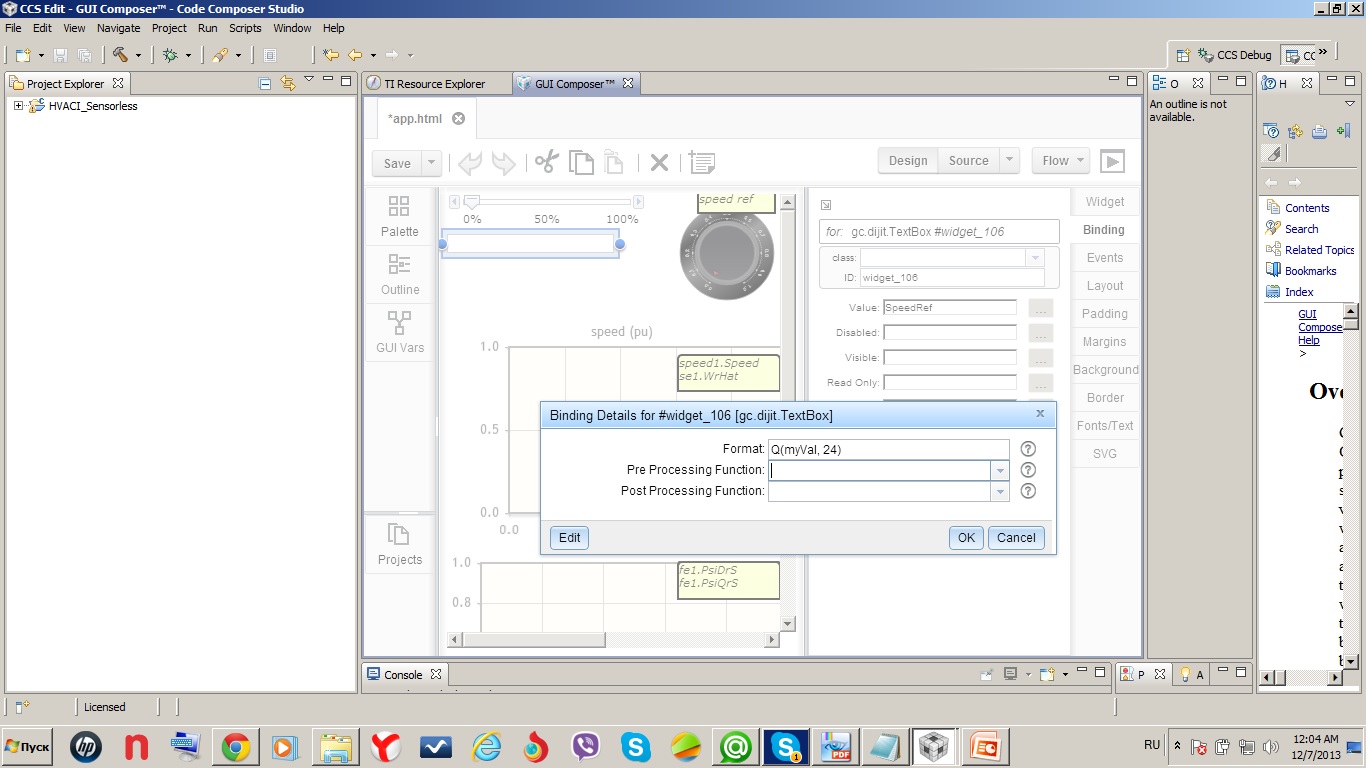
Task: Click the Value field showing SpeedRef
Action: pos(949,307)
